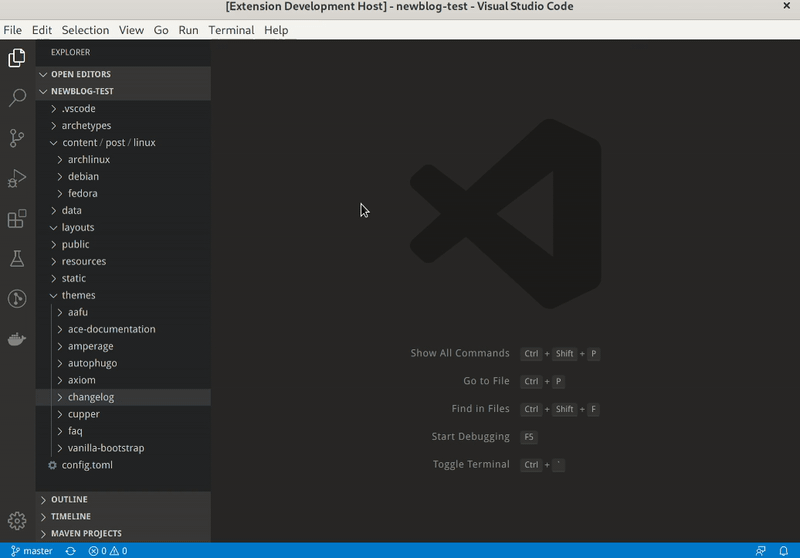
Task: Expand the data folder
Action: [x=123, y=210]
